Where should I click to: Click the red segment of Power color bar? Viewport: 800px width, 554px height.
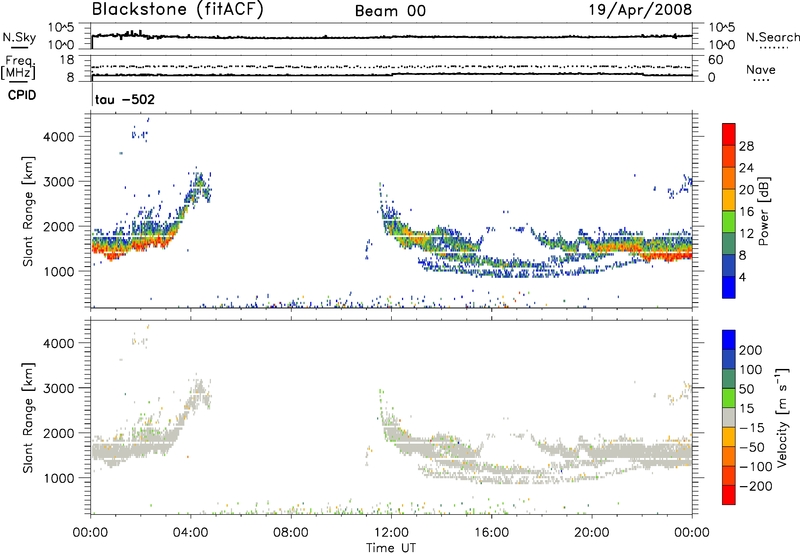click(729, 134)
